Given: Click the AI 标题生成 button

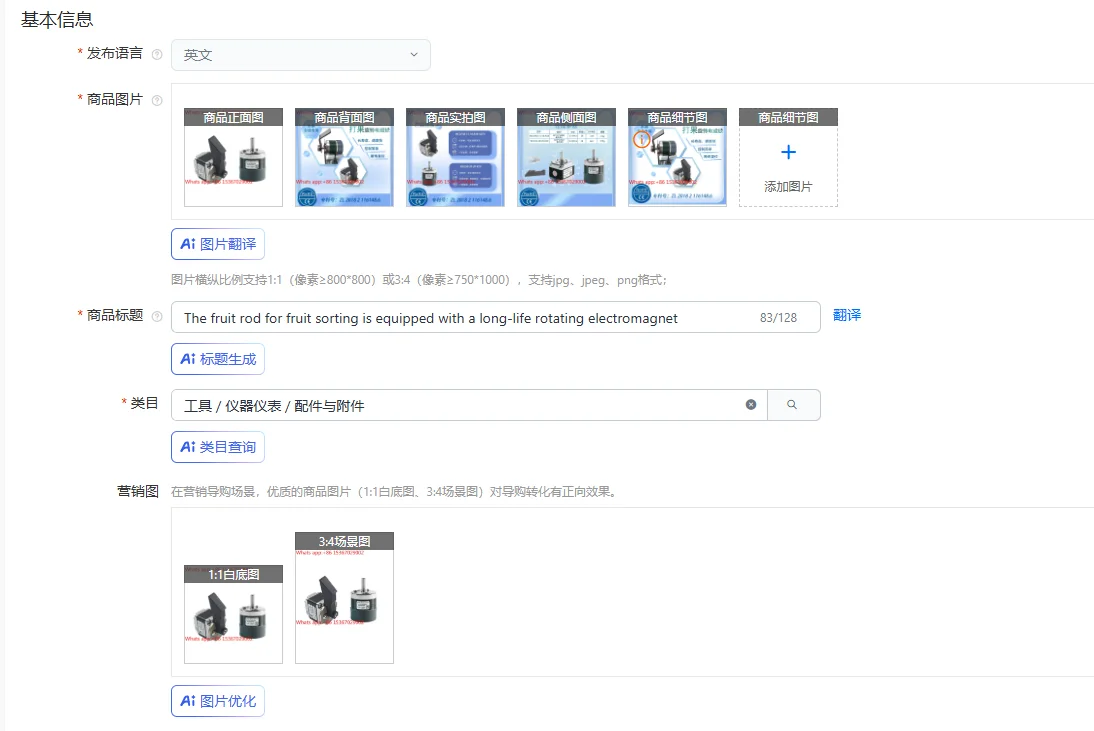Looking at the screenshot, I should coord(218,359).
